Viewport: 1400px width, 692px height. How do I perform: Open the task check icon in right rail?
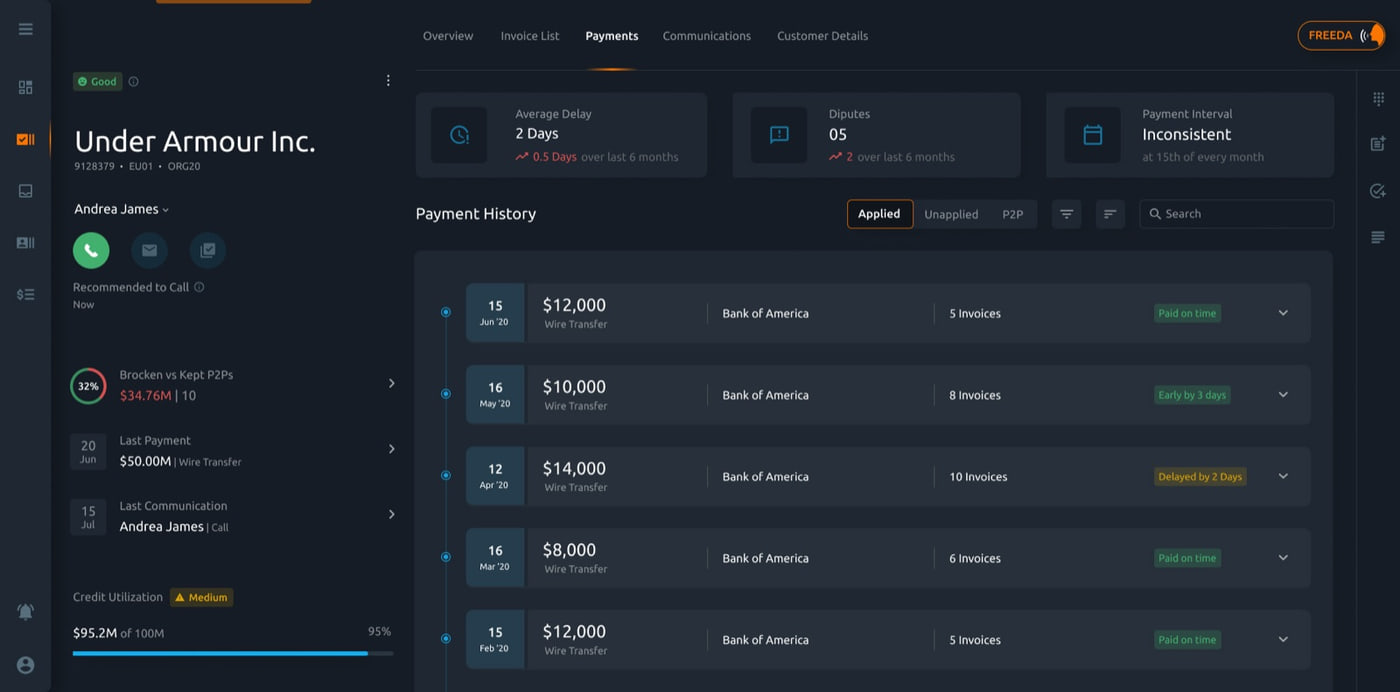coord(1378,191)
